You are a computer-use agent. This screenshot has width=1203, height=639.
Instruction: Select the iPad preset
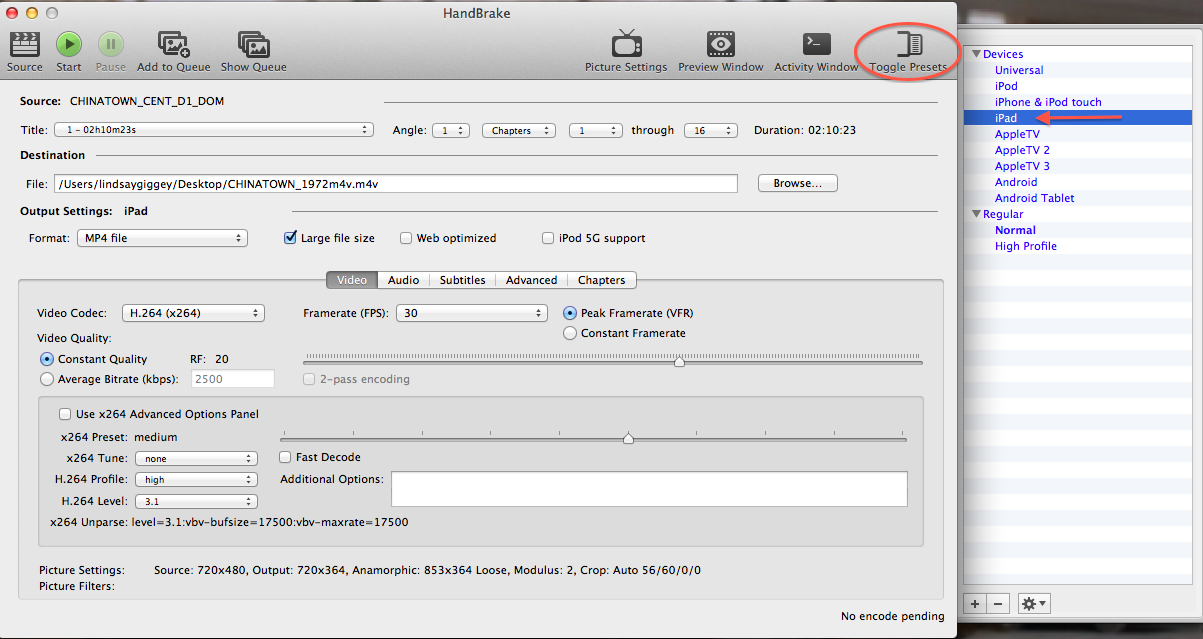coord(1006,118)
